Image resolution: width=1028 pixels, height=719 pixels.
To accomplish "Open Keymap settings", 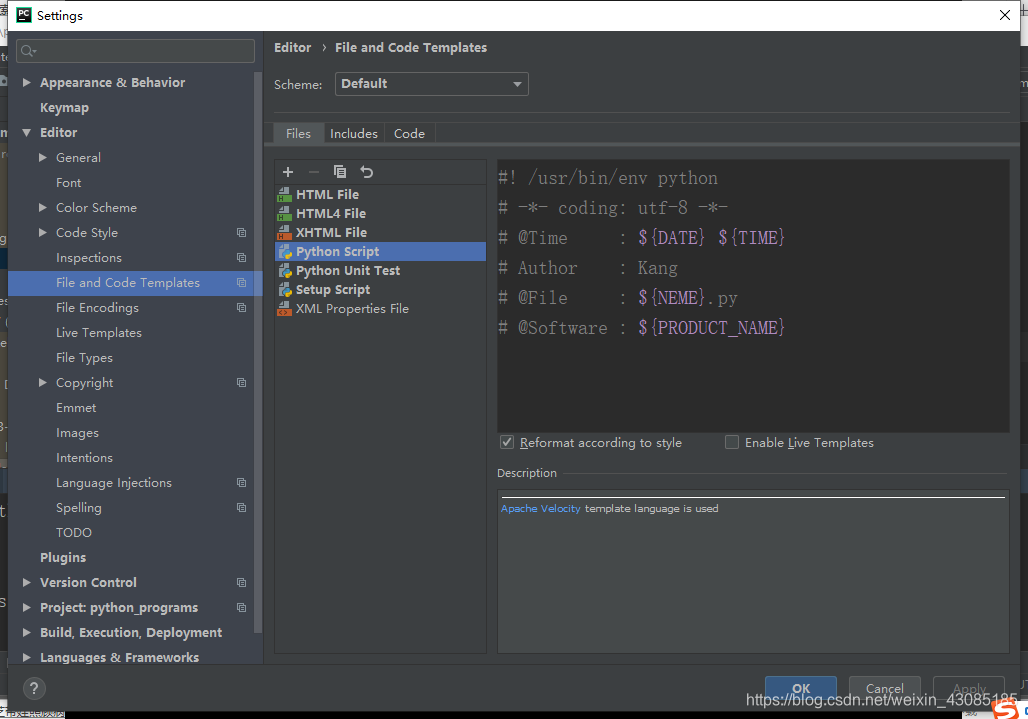I will click(64, 107).
